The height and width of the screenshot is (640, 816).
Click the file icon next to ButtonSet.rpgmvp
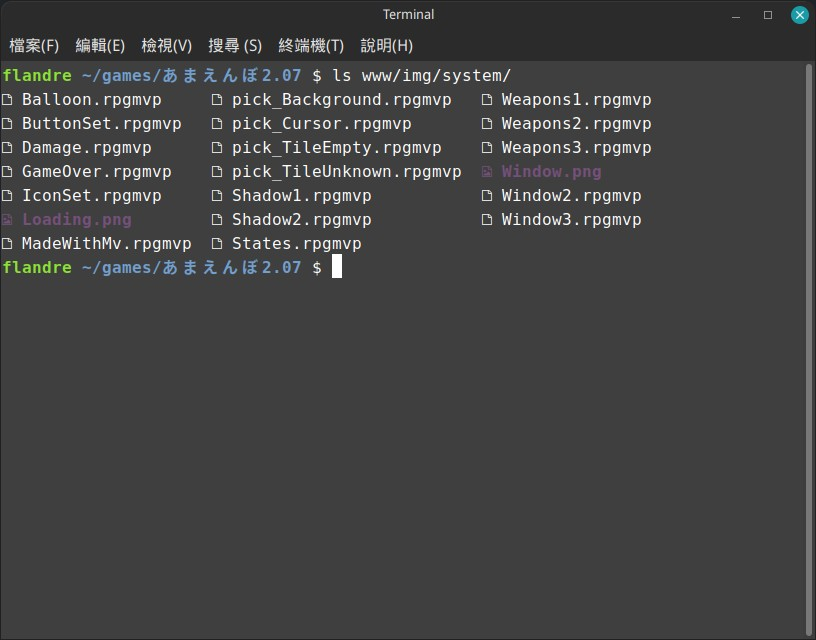point(8,123)
